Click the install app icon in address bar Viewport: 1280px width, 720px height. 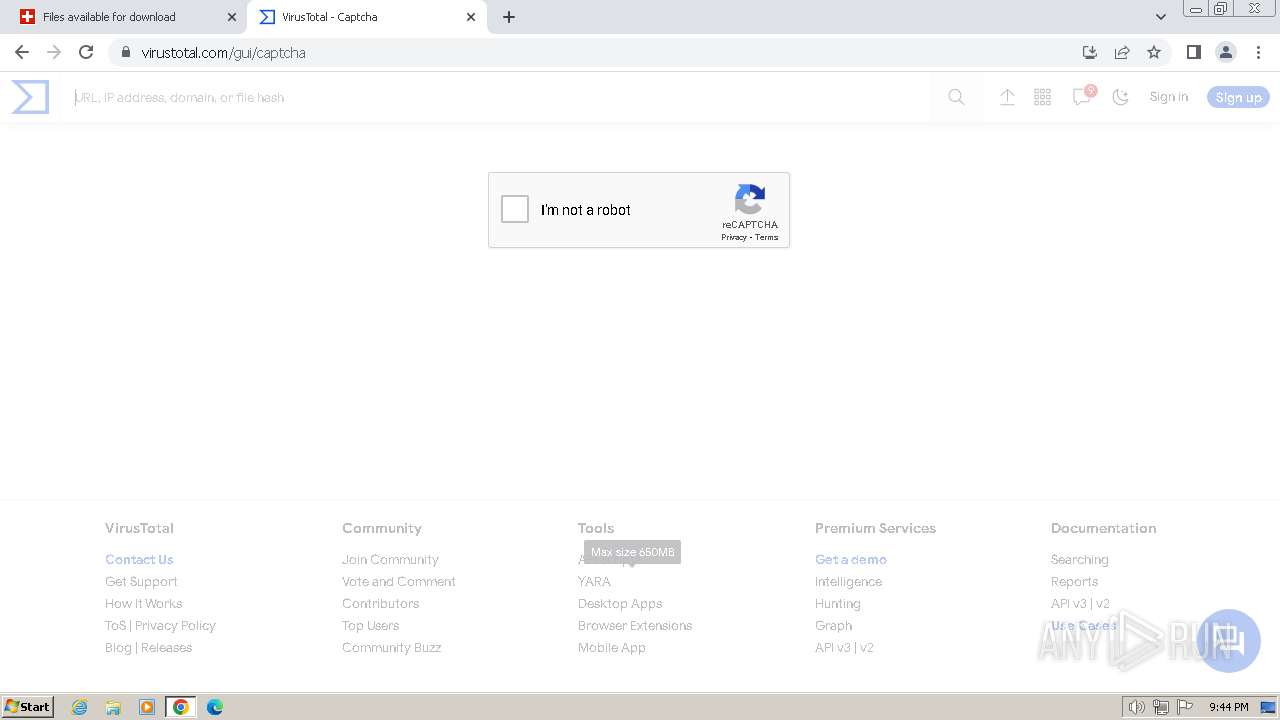coord(1090,52)
